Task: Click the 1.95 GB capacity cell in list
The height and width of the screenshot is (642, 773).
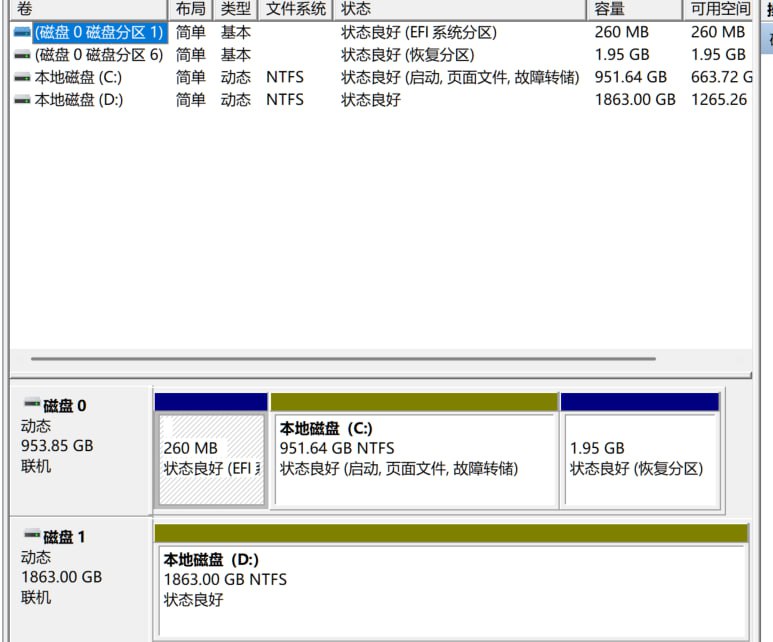Action: point(622,55)
